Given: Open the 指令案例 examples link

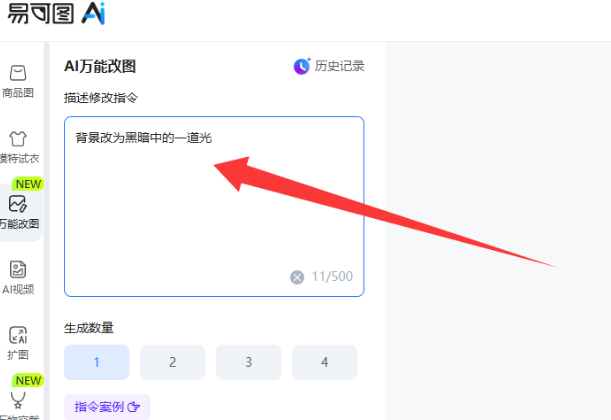Looking at the screenshot, I should (107, 407).
